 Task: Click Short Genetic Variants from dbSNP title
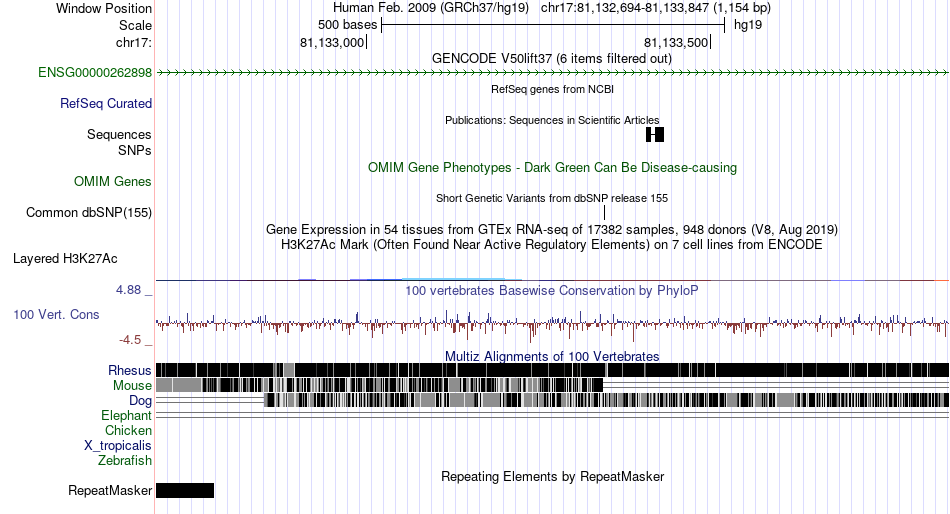[x=552, y=198]
